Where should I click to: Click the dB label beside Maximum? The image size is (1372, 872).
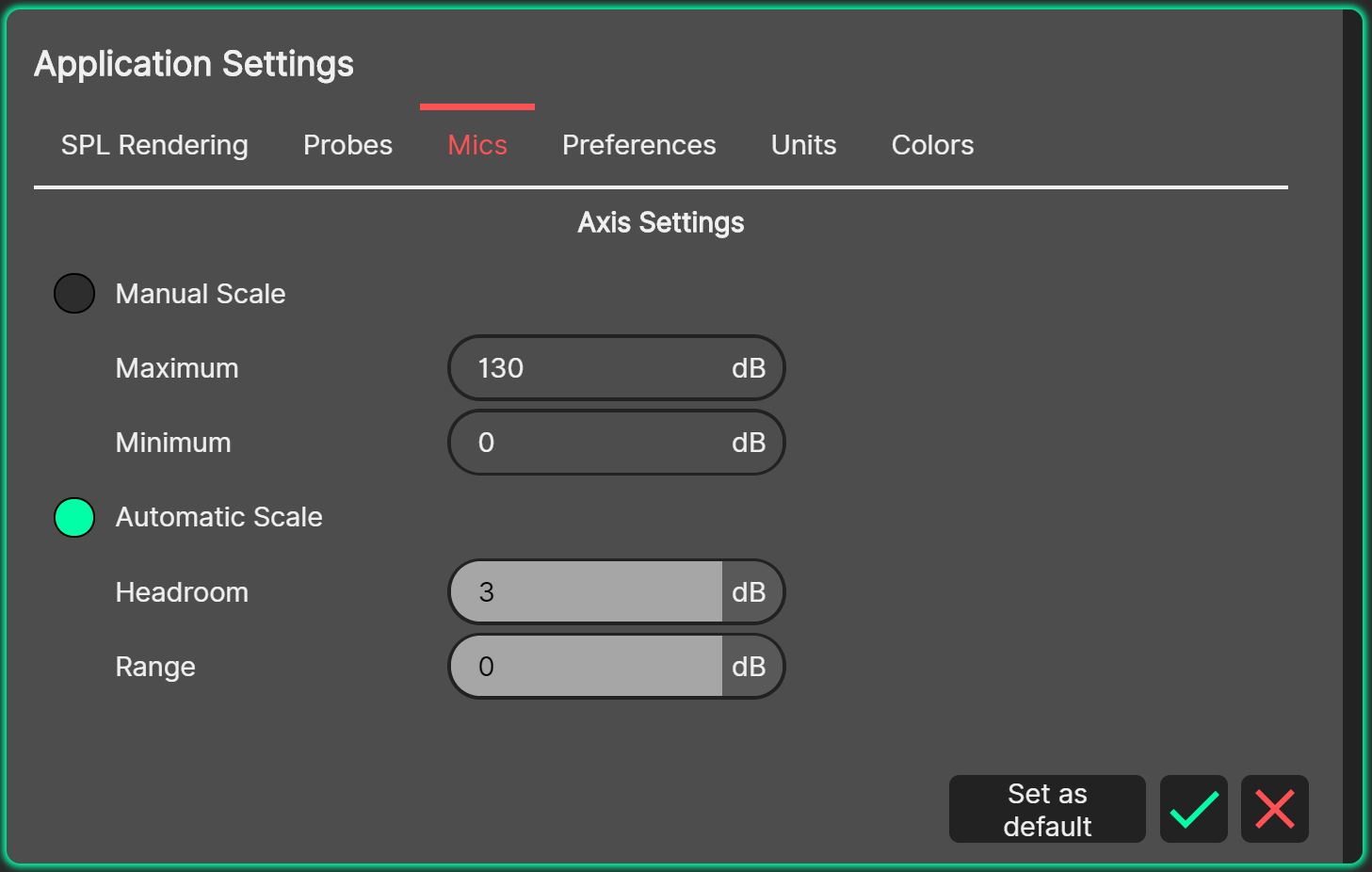tap(750, 367)
